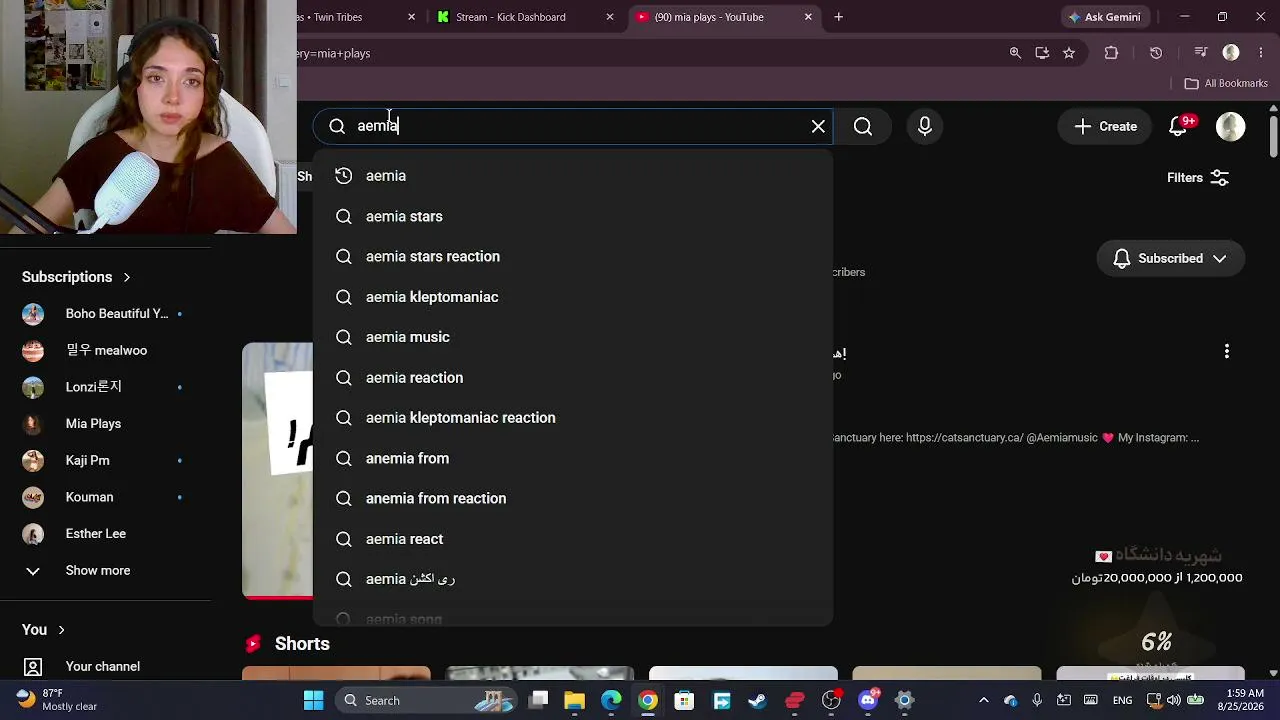Screen dimensions: 1280x720
Task: Open the search Filters panel
Action: click(x=1198, y=178)
